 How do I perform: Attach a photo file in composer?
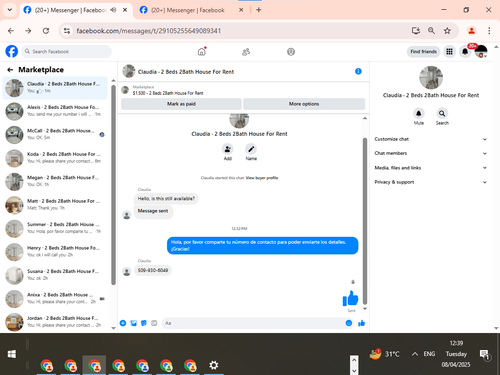[x=134, y=323]
